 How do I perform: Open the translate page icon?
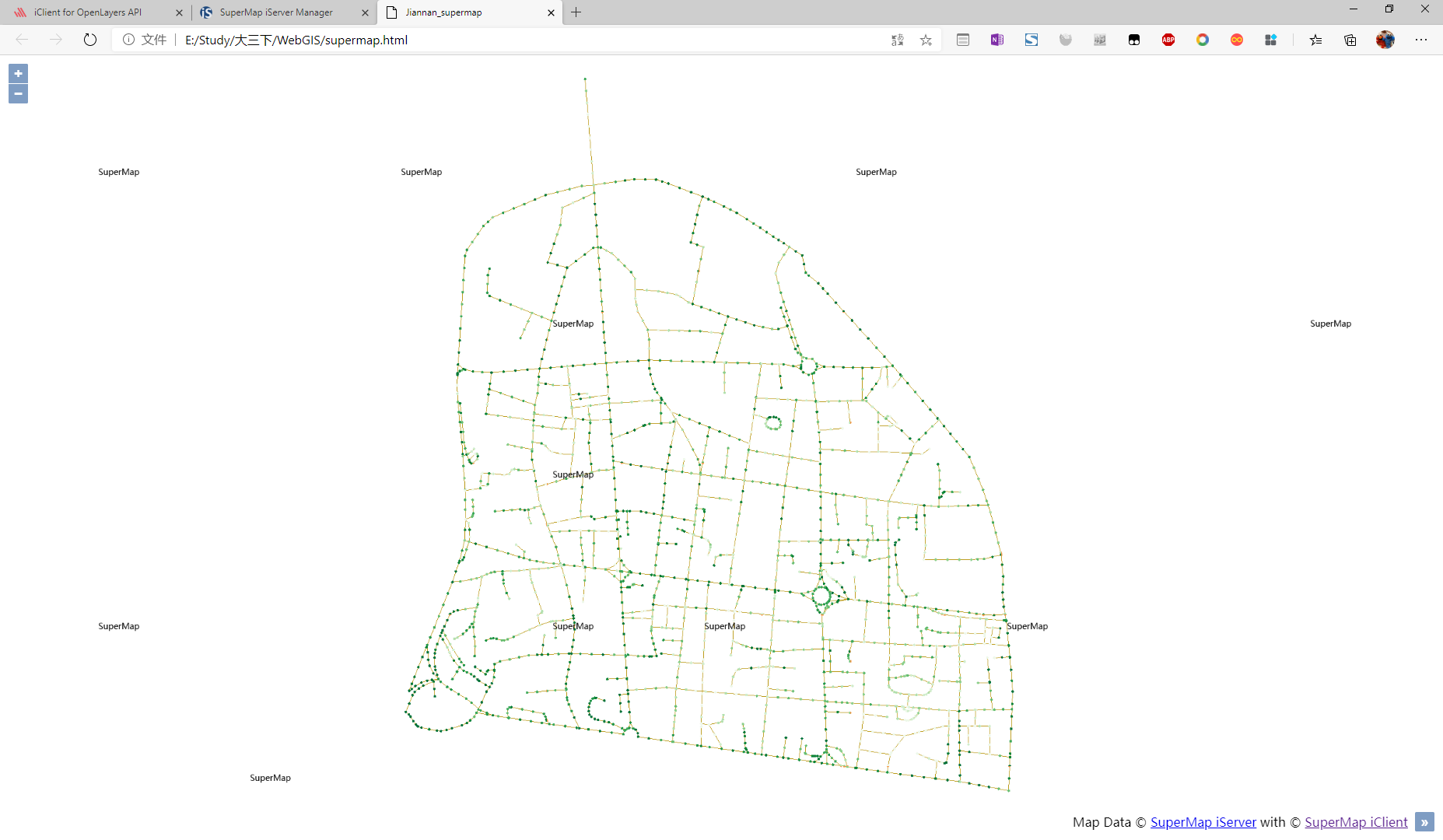tap(897, 40)
